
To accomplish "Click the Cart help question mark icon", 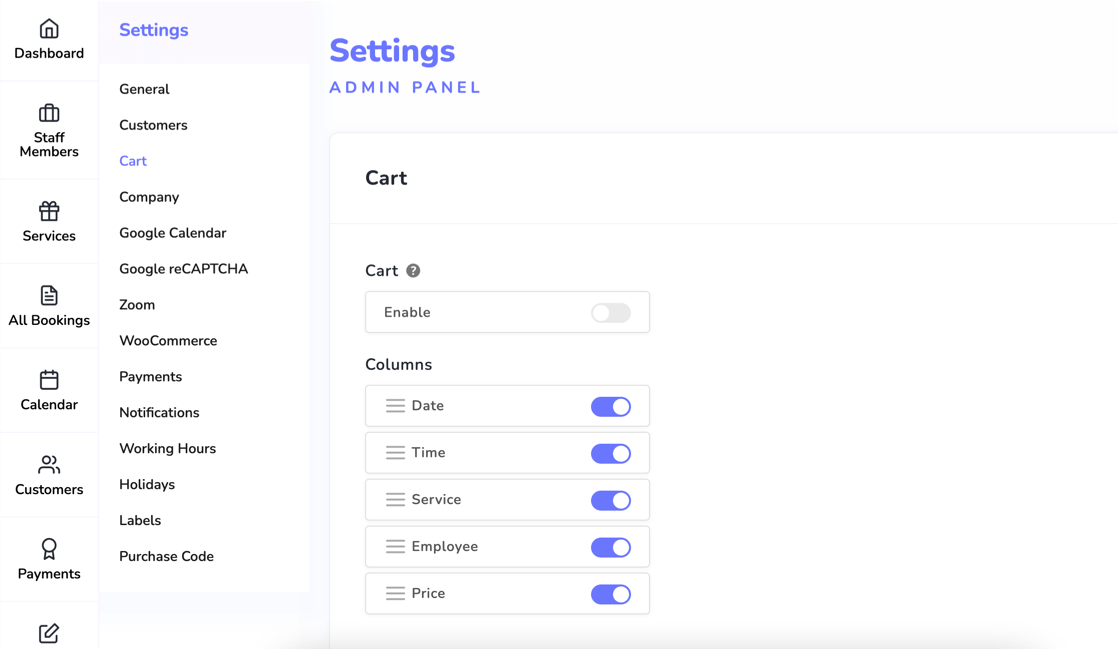I will [x=413, y=271].
